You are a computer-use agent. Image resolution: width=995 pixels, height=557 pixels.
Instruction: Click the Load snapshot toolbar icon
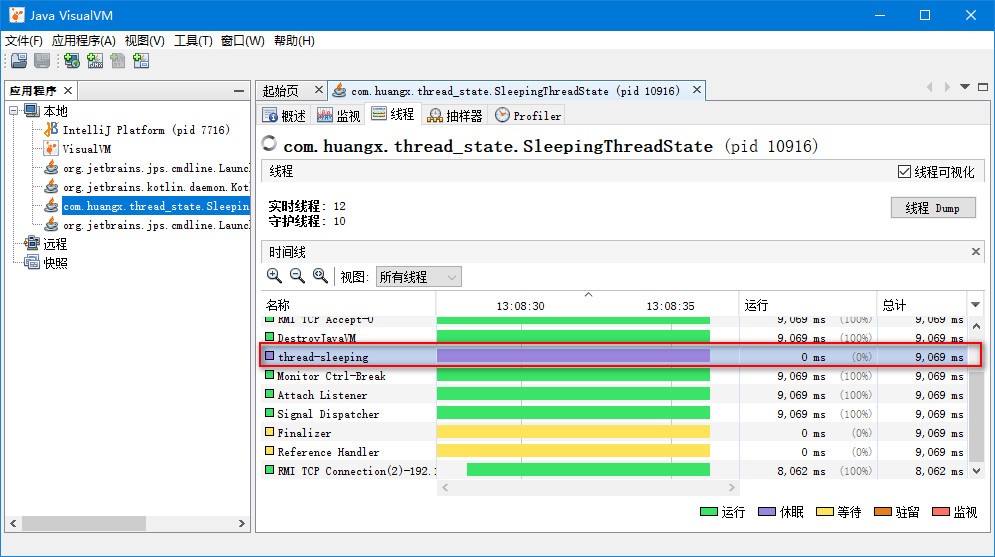19,61
